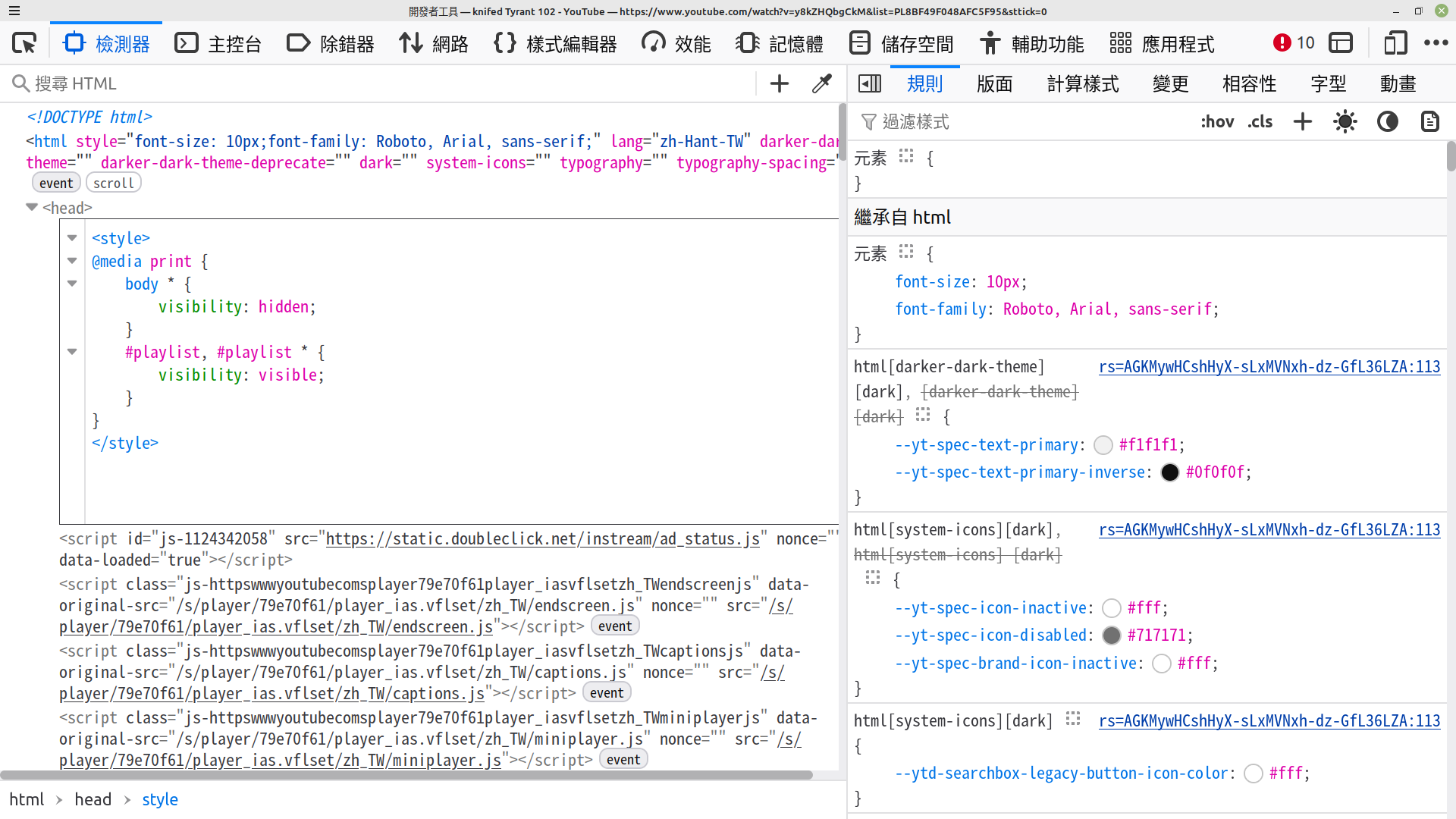Switch to the Network tab
Screen dimensions: 1456x819
[434, 43]
